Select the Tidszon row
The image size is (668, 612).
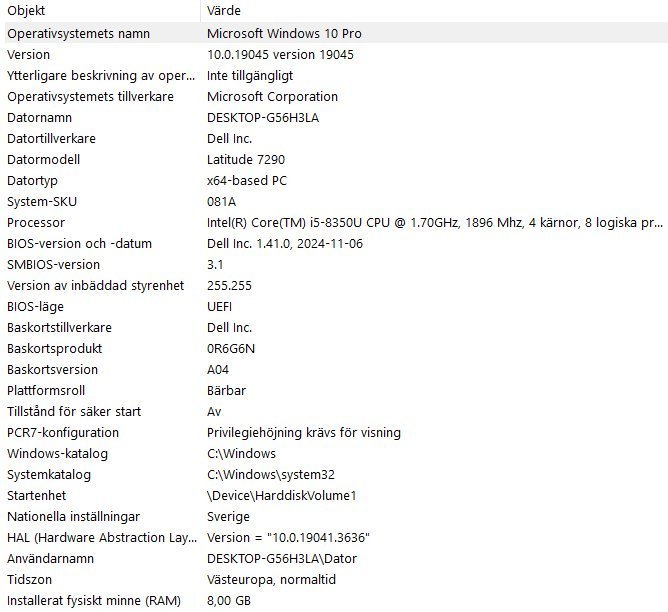(x=32, y=579)
